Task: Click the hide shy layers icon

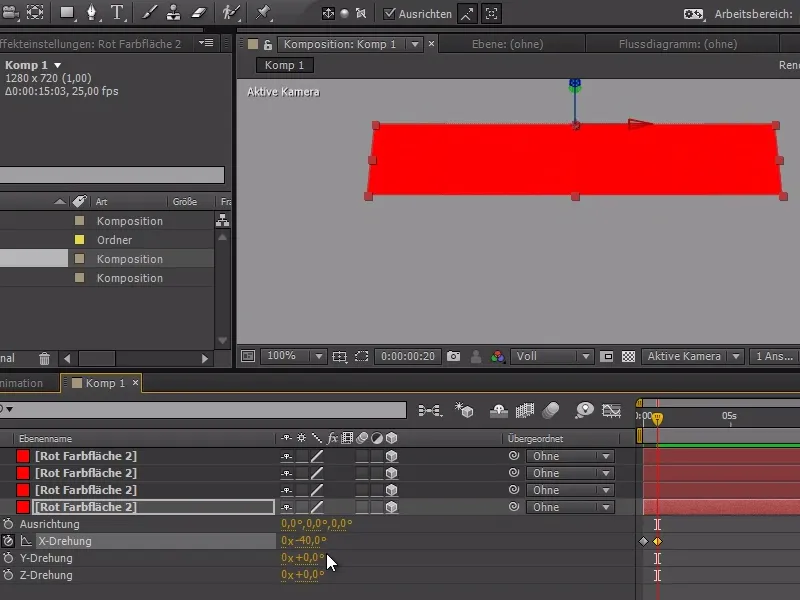Action: (498, 410)
